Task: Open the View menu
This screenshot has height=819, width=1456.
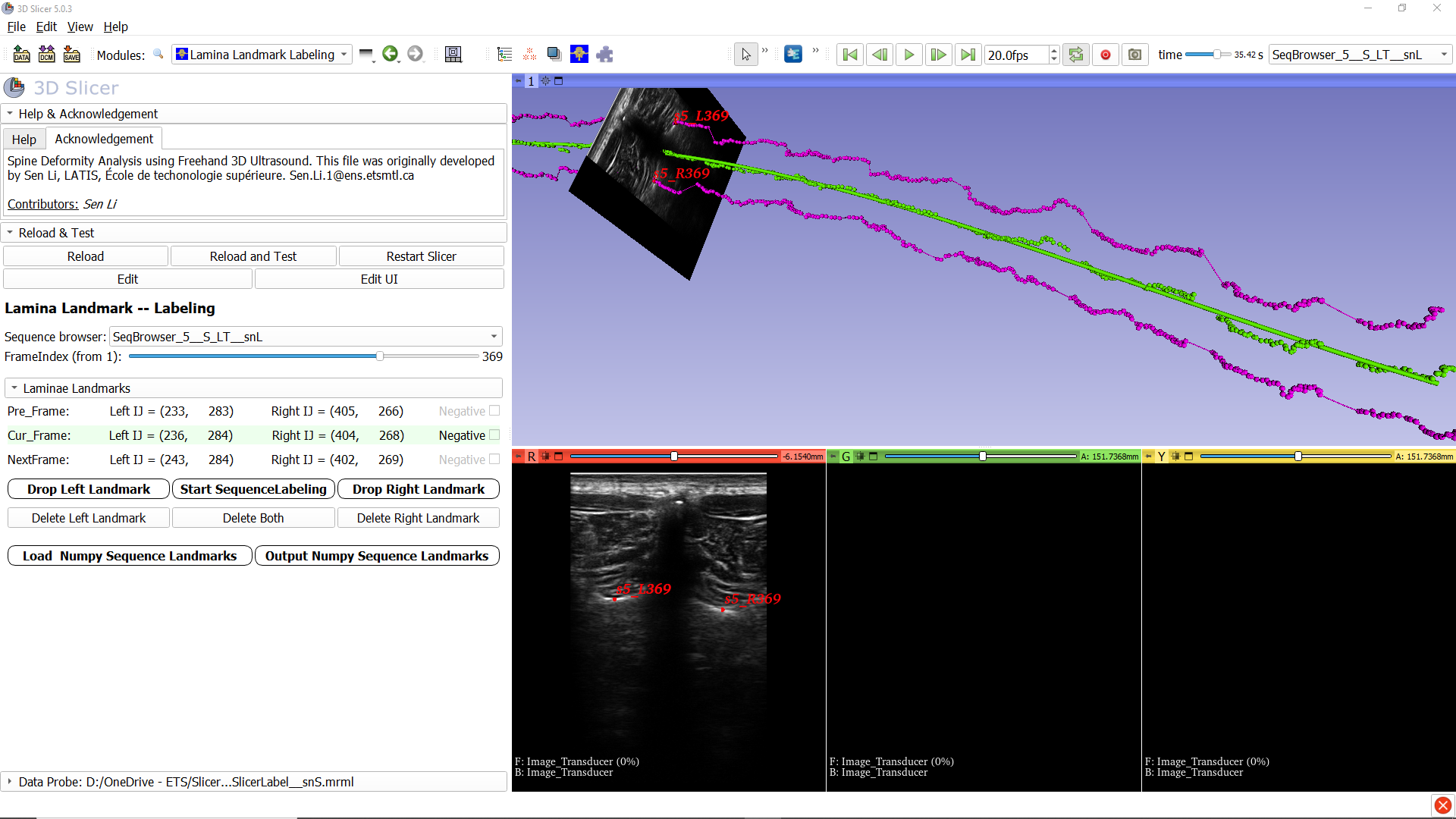Action: click(80, 27)
